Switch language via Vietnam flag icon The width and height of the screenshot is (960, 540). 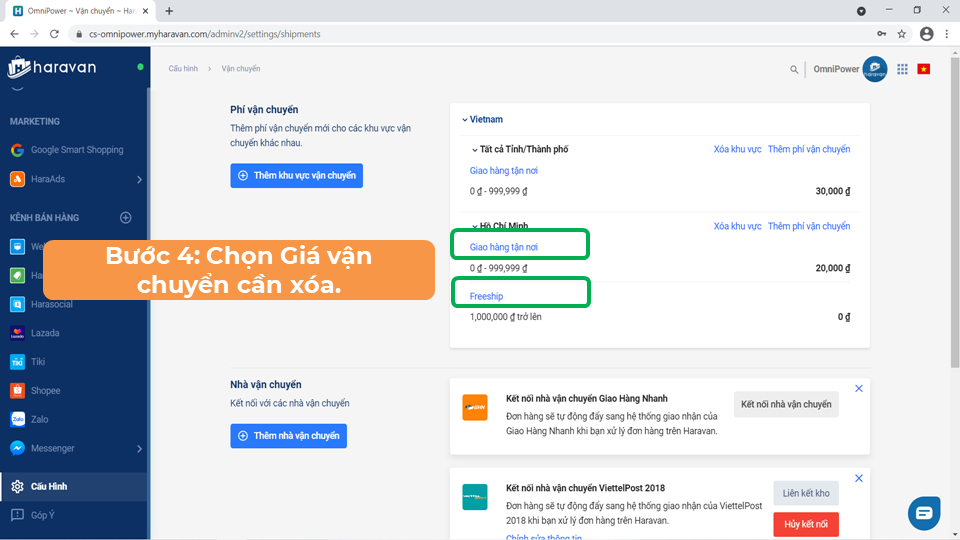(x=923, y=69)
